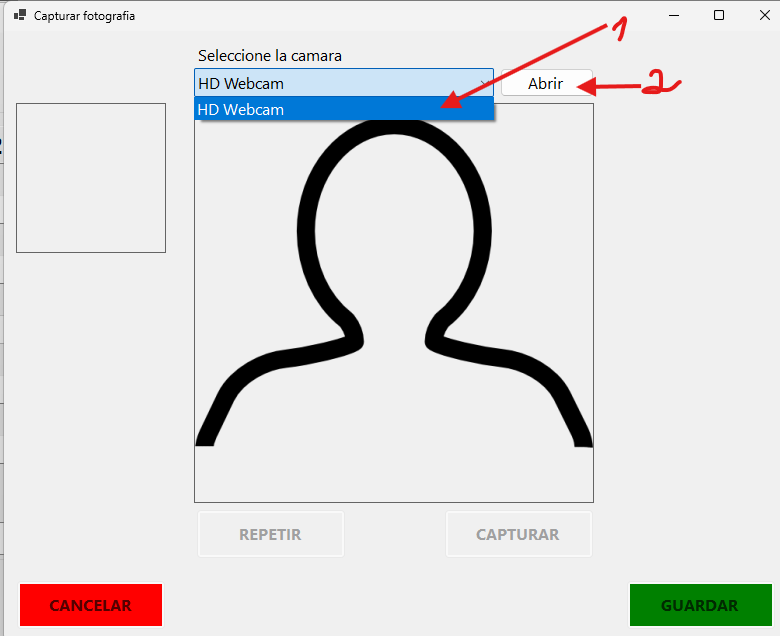Close the Capturar fotografia window
The image size is (780, 636).
coord(764,16)
